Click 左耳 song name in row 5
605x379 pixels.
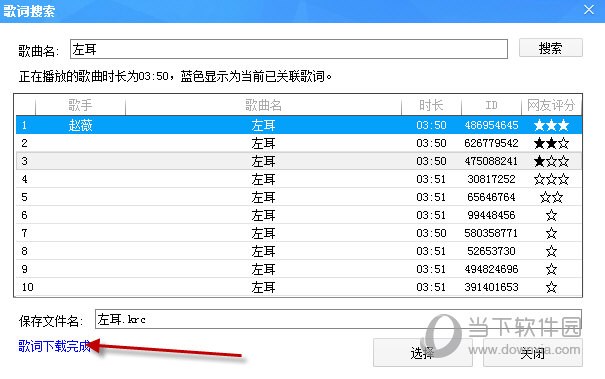point(263,197)
